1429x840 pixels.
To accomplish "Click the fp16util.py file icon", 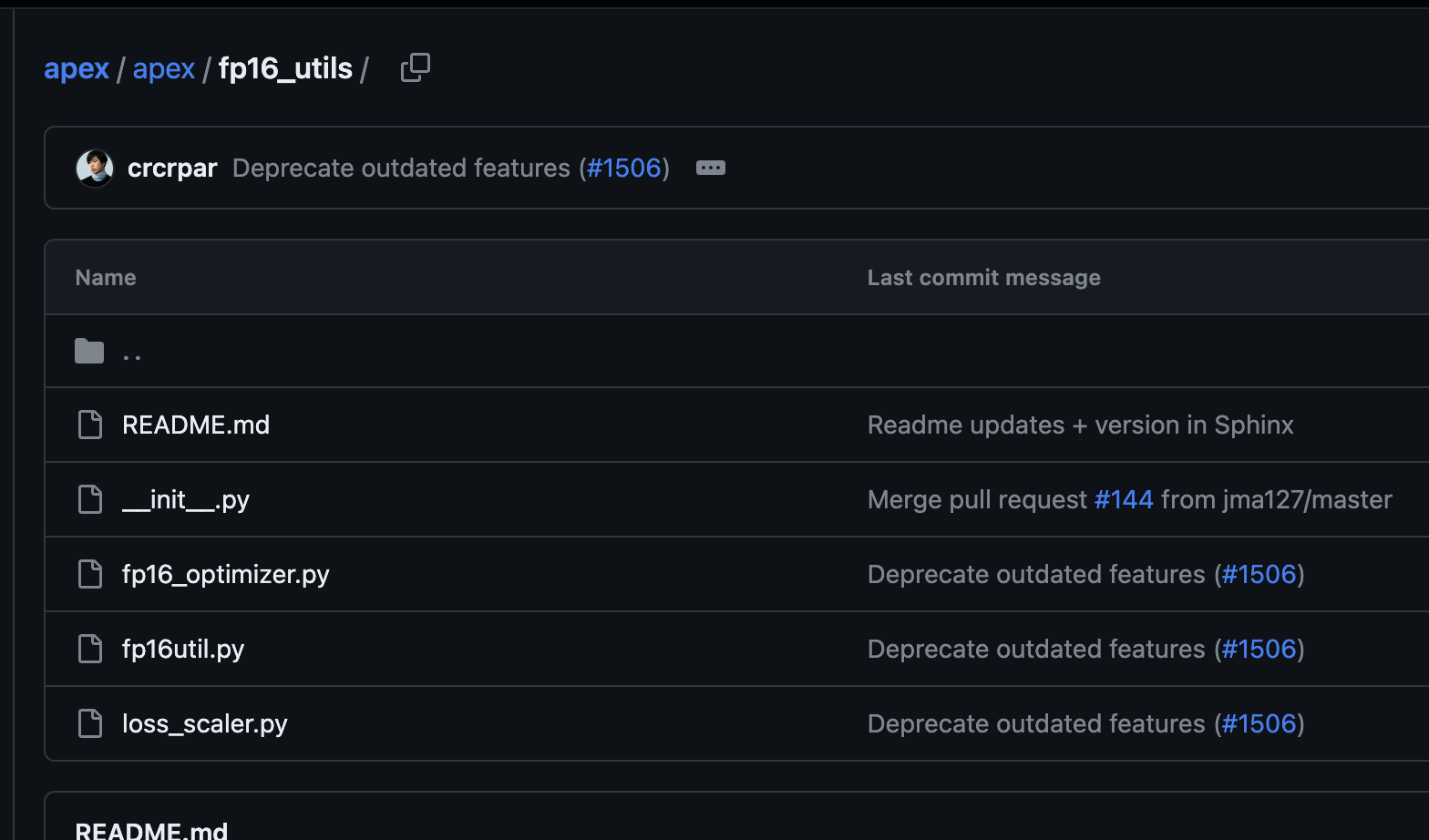I will 90,649.
